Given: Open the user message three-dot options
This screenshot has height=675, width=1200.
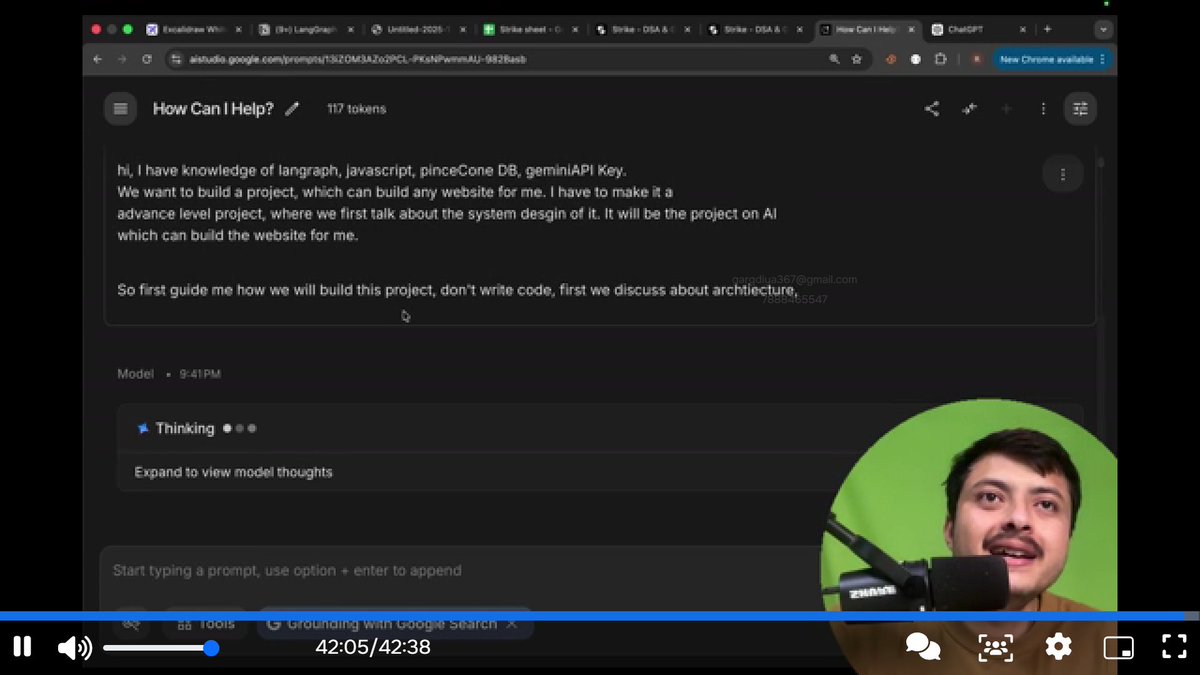Looking at the screenshot, I should coord(1062,174).
